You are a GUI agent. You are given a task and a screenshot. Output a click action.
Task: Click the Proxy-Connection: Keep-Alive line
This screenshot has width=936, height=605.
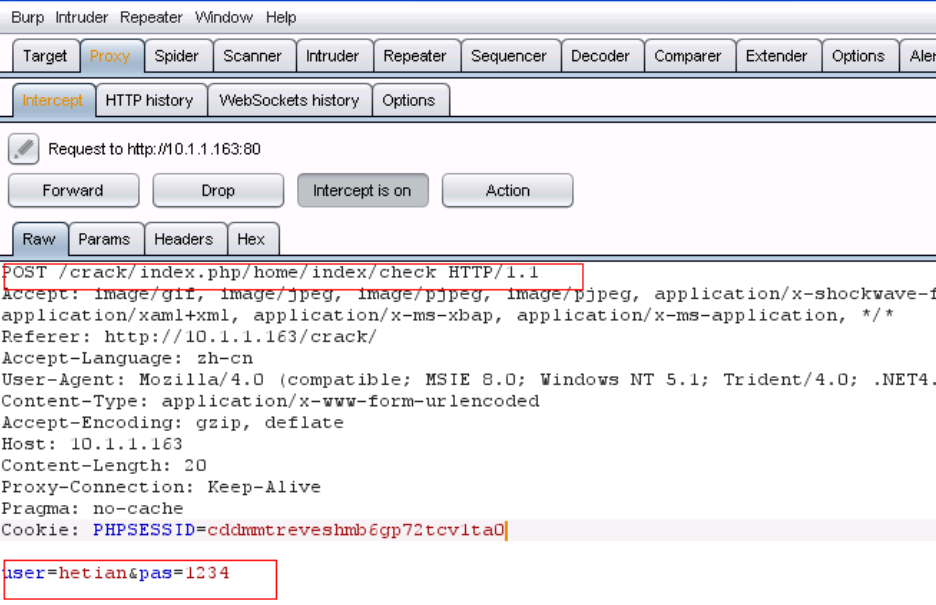pyautogui.click(x=161, y=487)
